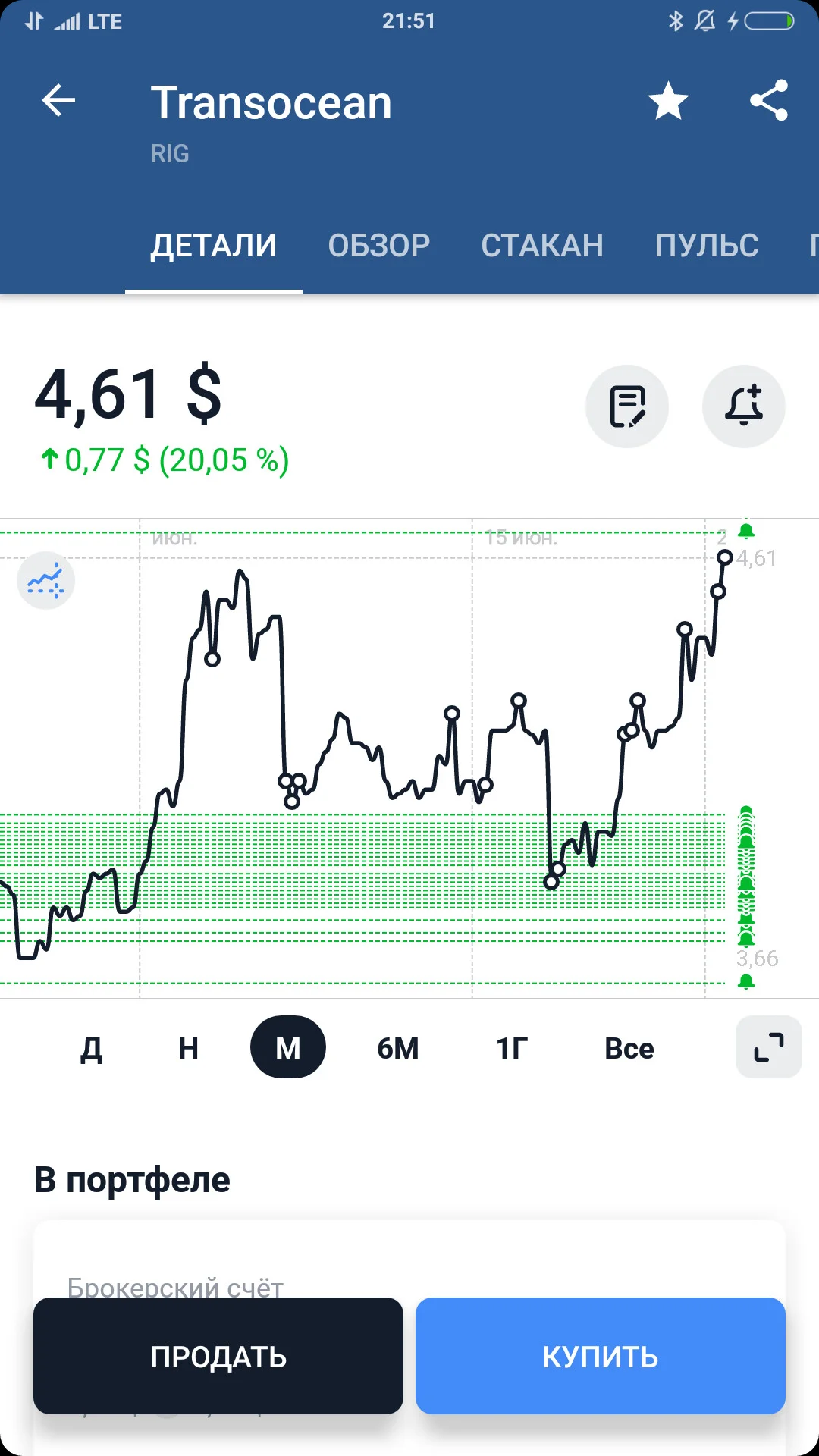Viewport: 819px width, 1456px height.
Task: Tap the back arrow in header
Action: click(58, 100)
